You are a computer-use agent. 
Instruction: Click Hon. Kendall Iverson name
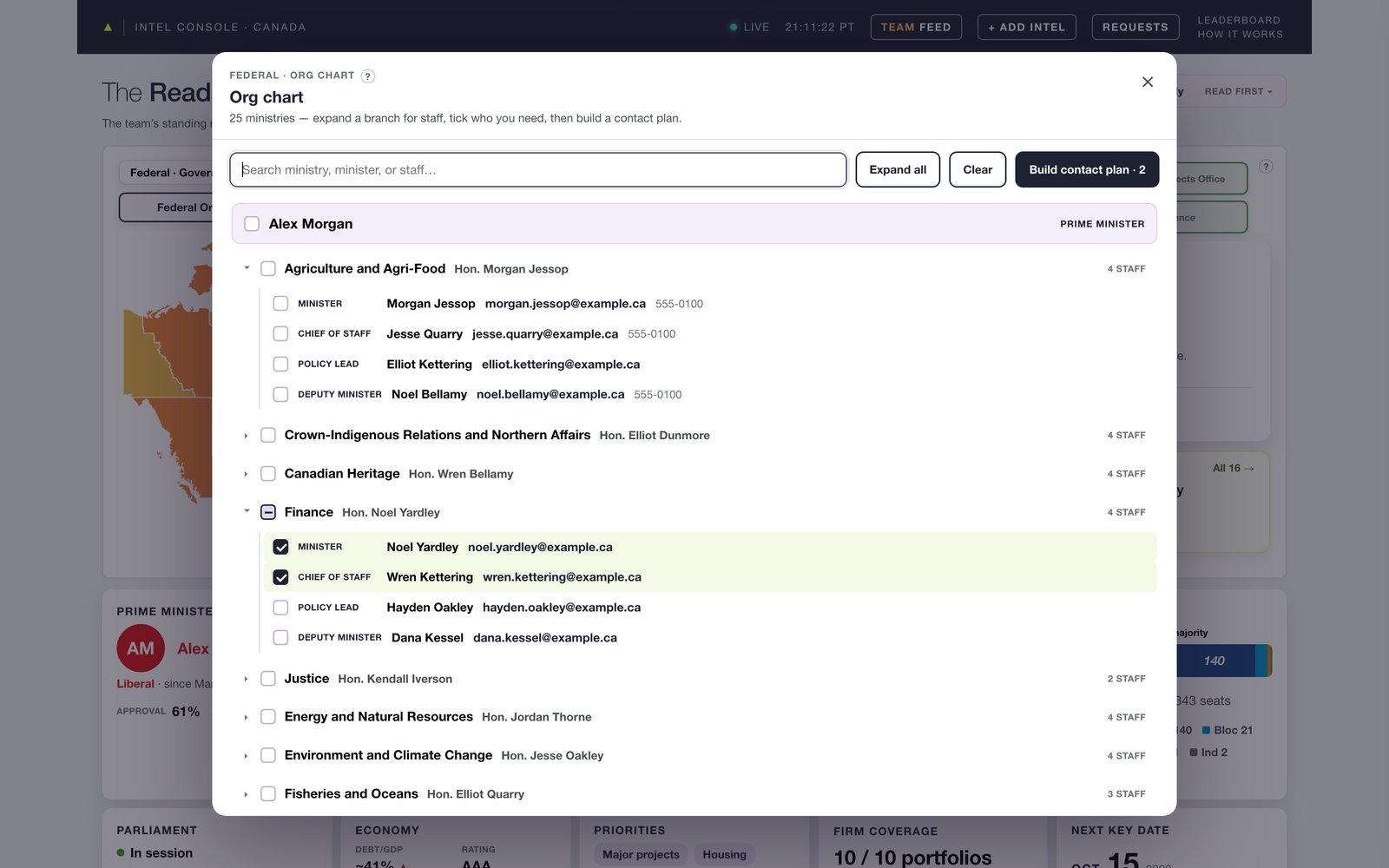395,679
